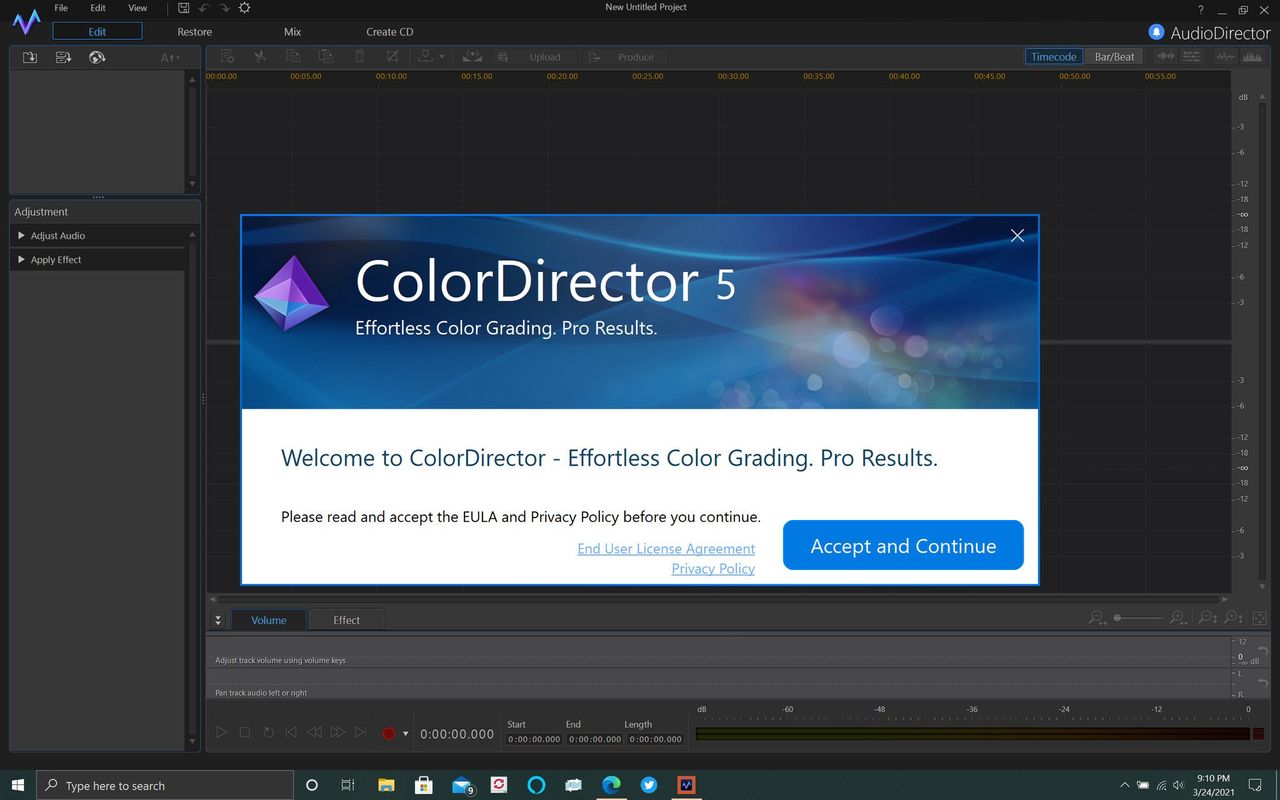The height and width of the screenshot is (800, 1280).
Task: Switch to the Edit room tab
Action: tap(97, 31)
